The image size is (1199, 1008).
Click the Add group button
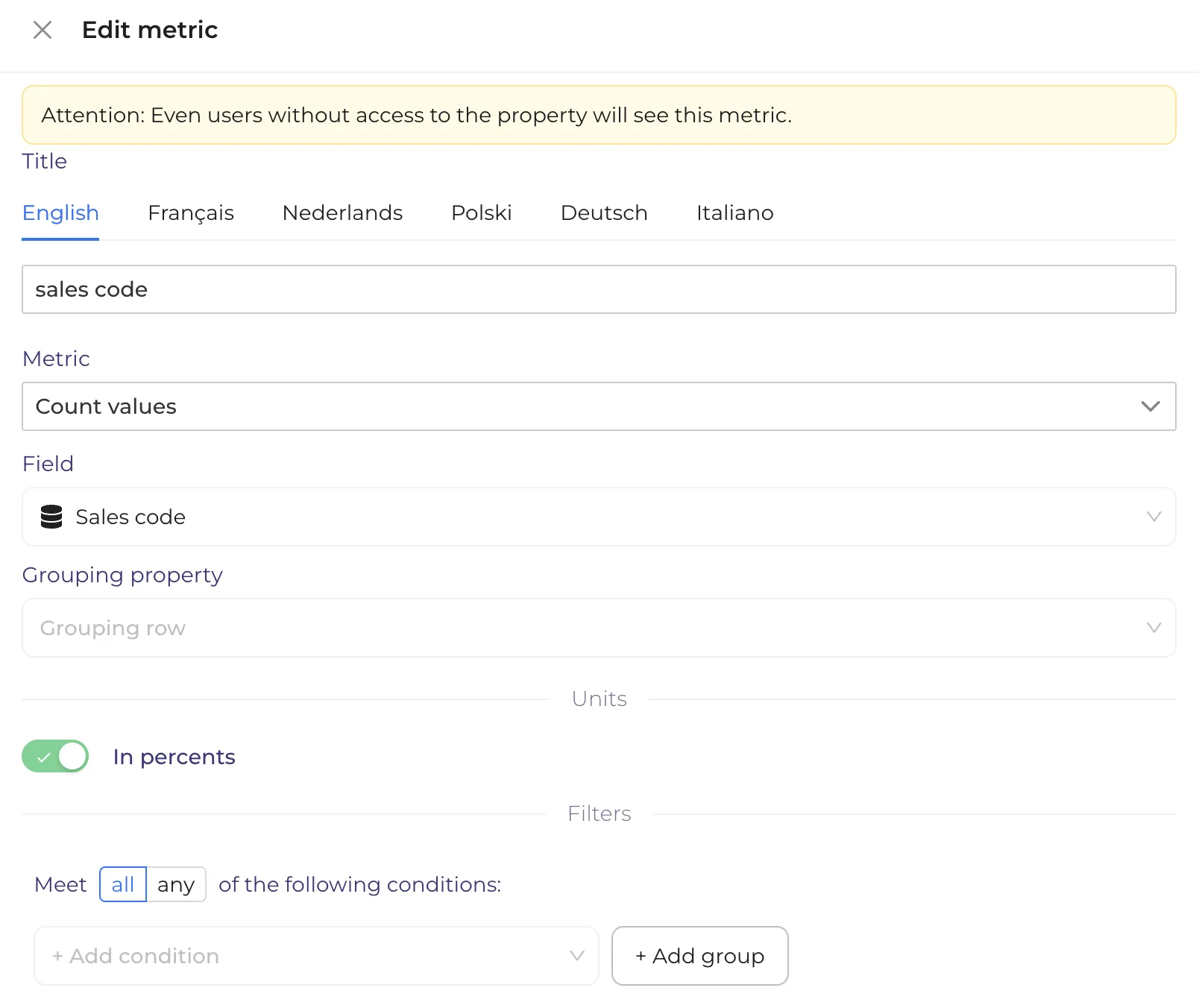click(700, 956)
